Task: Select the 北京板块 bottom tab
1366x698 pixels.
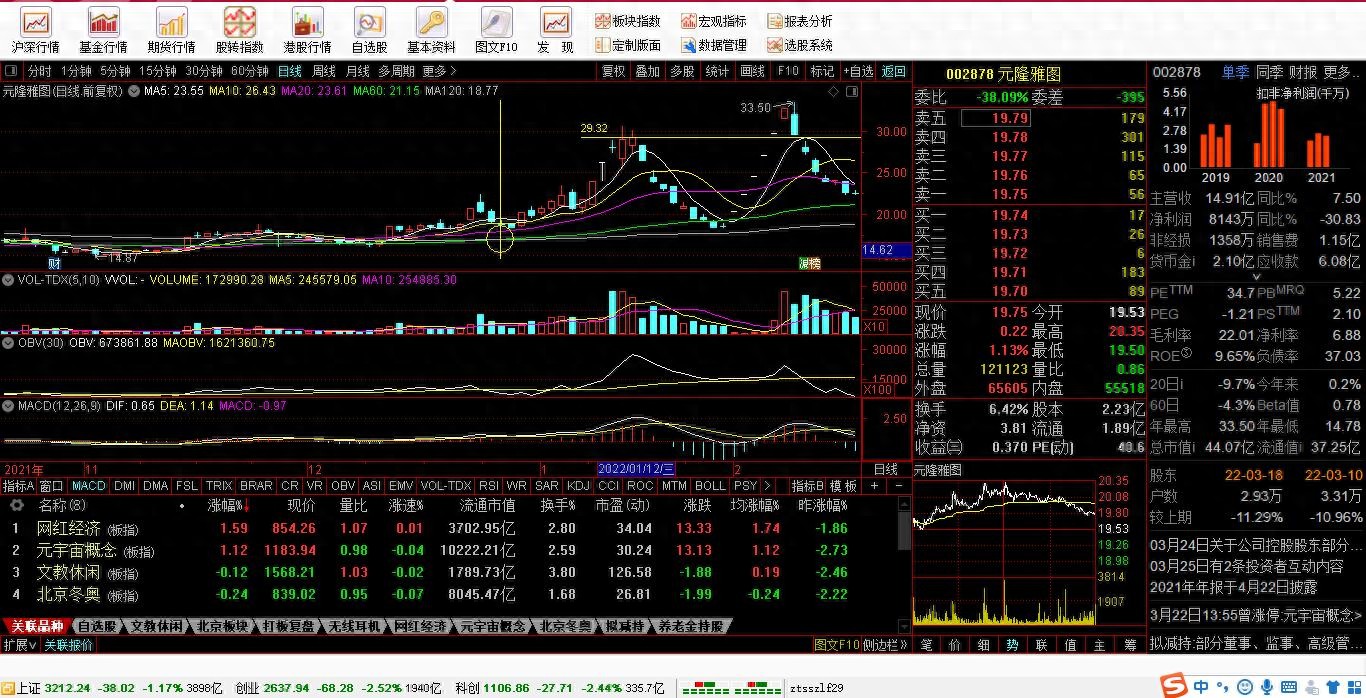Action: point(222,626)
